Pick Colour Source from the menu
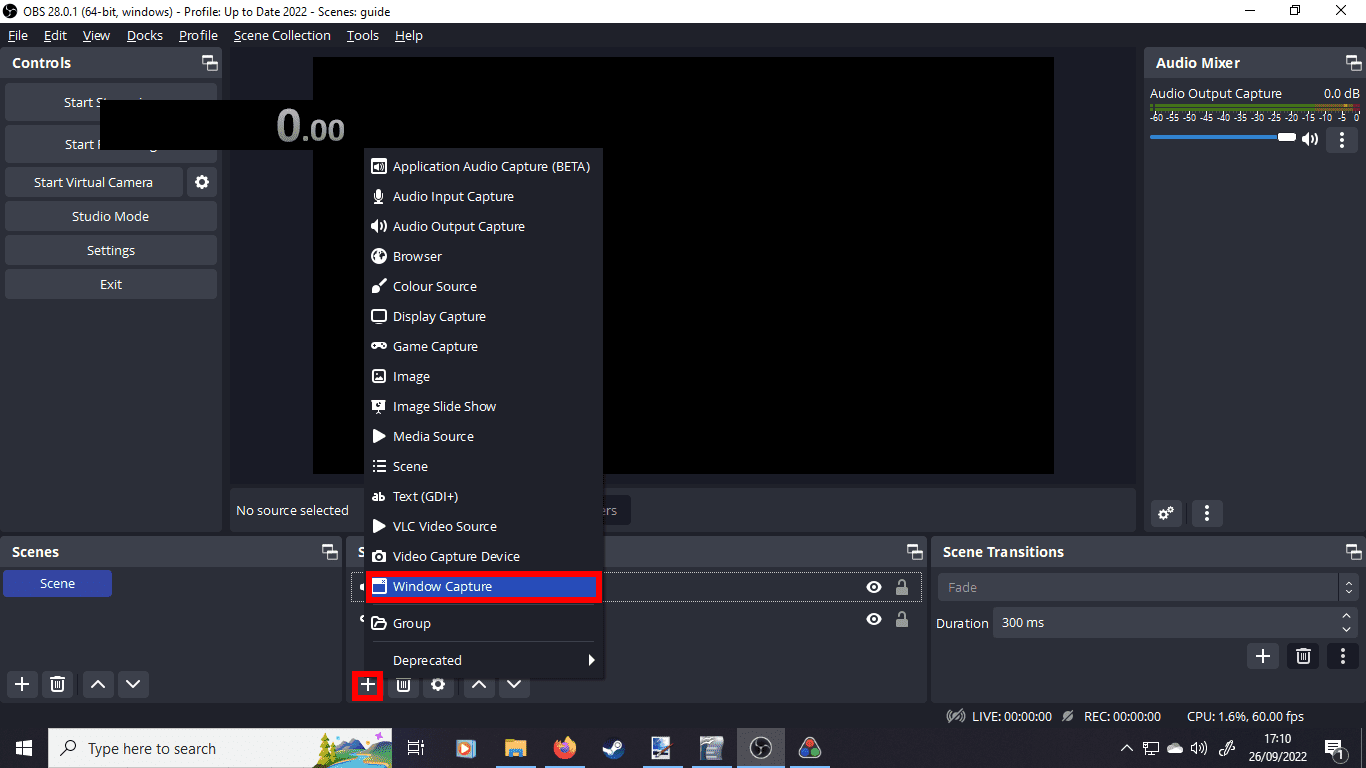 [484, 287]
